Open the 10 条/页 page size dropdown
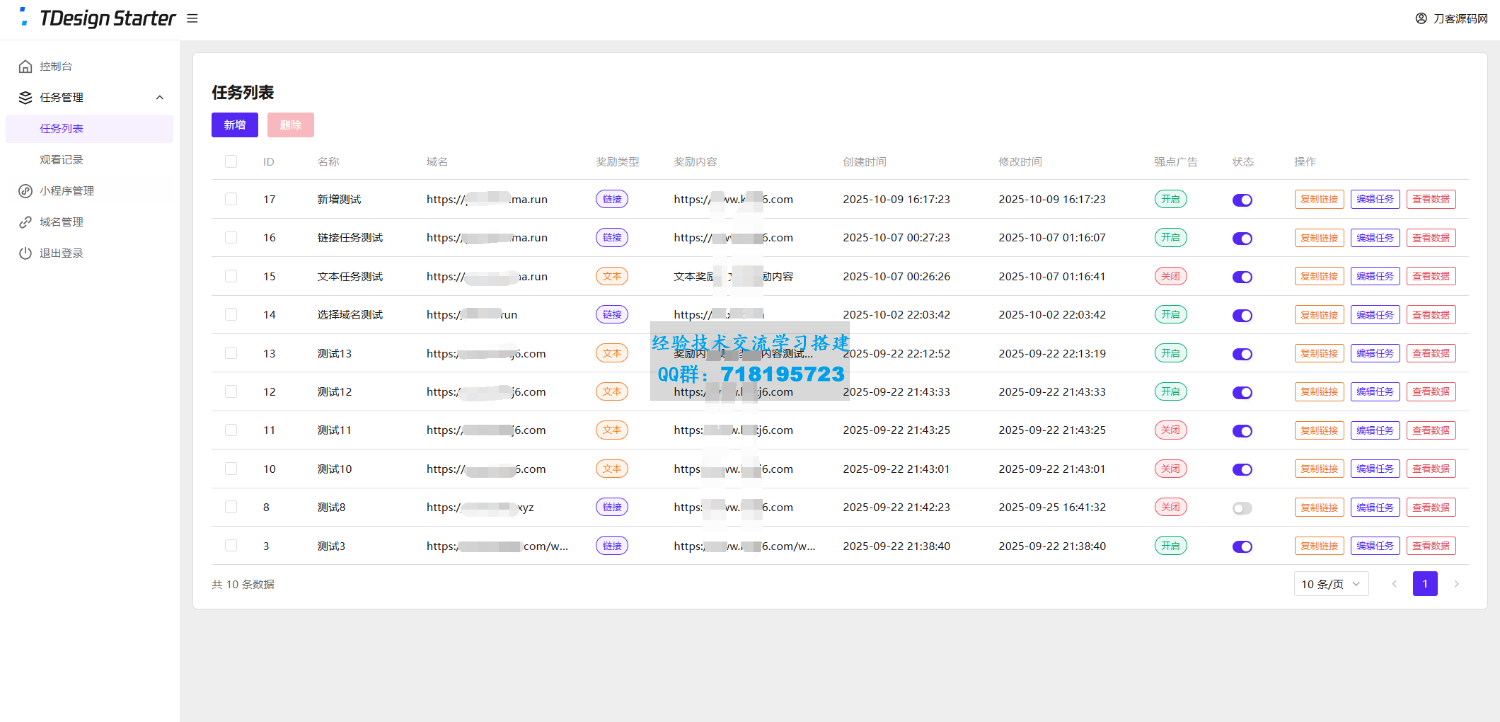This screenshot has width=1500, height=722. (1330, 584)
